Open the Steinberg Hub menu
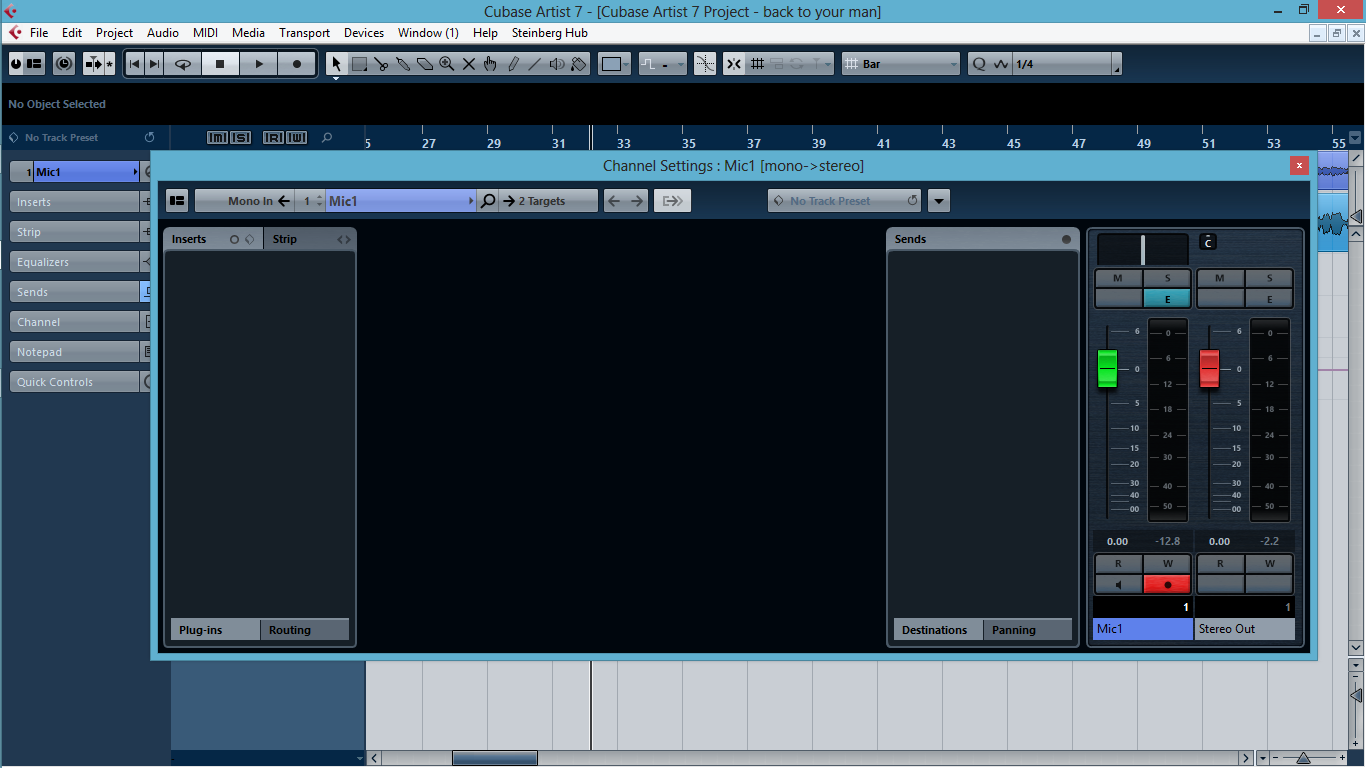This screenshot has width=1366, height=768. pyautogui.click(x=550, y=33)
